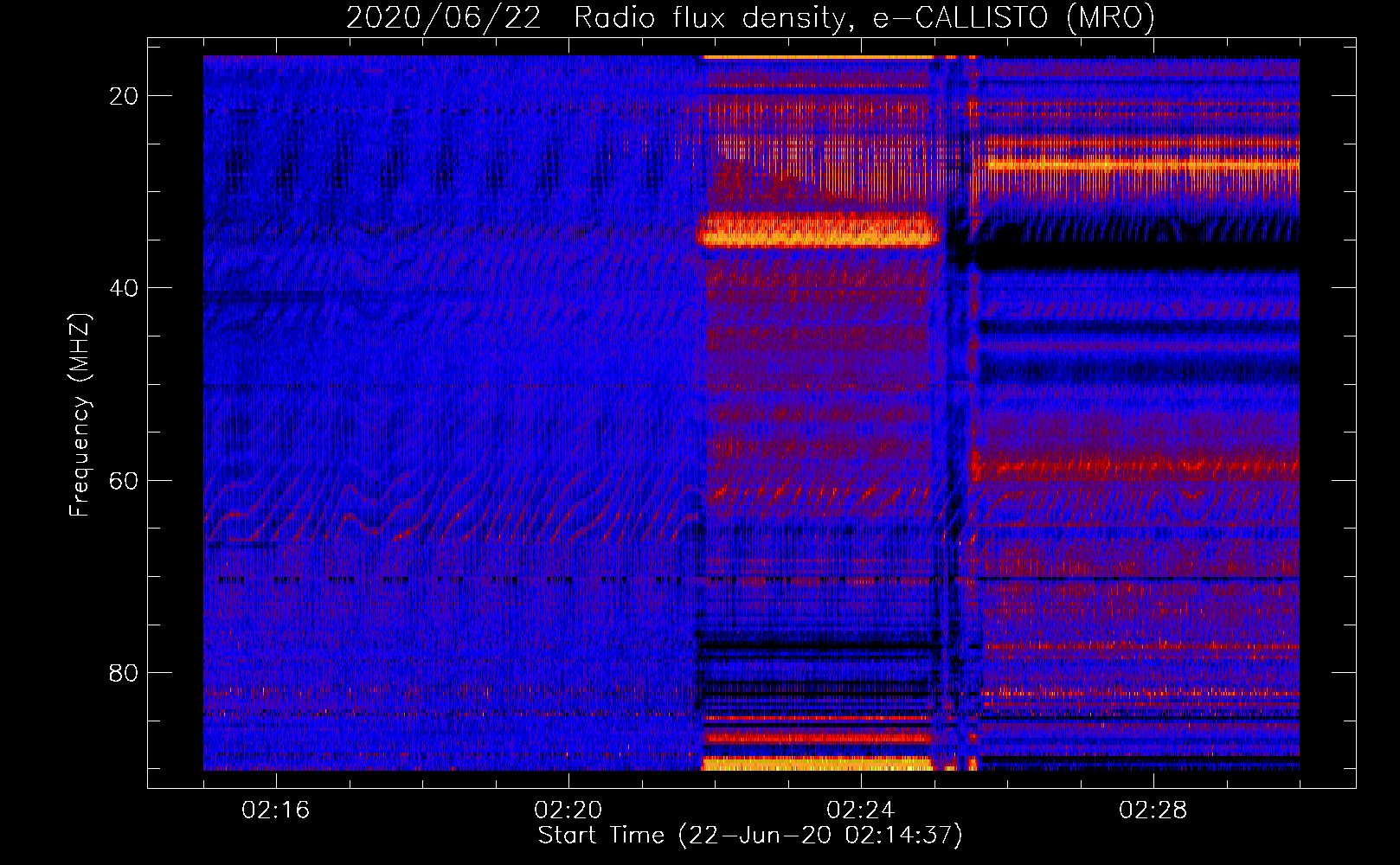This screenshot has width=1400, height=865.
Task: Click the "Start Time (22-Jun-20 02:14:37)" label
Action: (750, 836)
